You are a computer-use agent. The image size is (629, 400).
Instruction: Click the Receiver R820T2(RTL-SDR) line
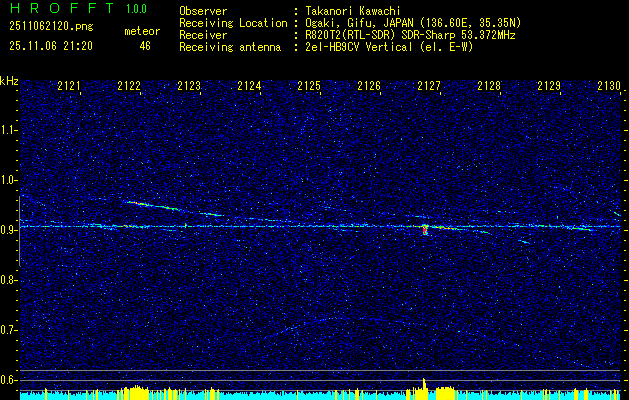410,35
